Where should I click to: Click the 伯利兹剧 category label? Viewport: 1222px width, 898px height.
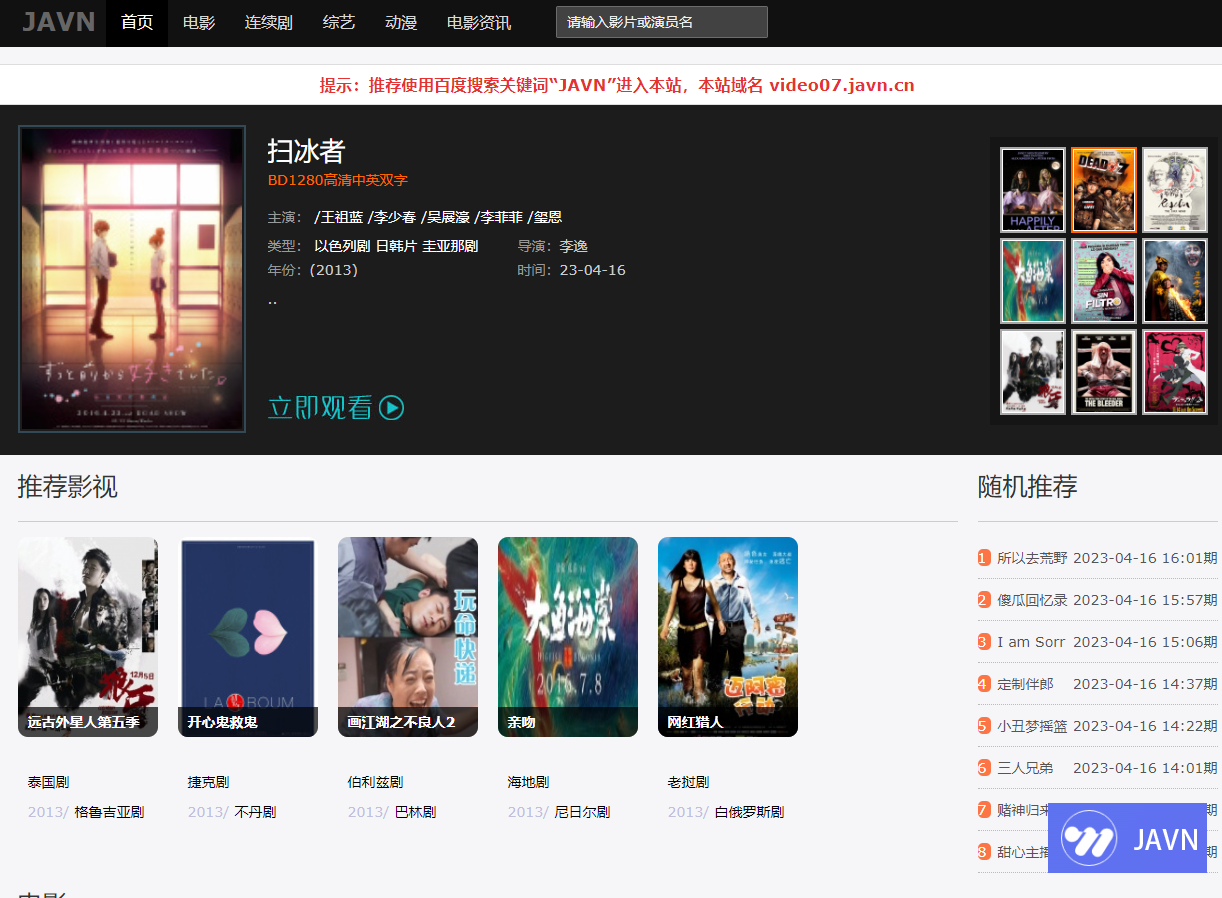pyautogui.click(x=375, y=782)
